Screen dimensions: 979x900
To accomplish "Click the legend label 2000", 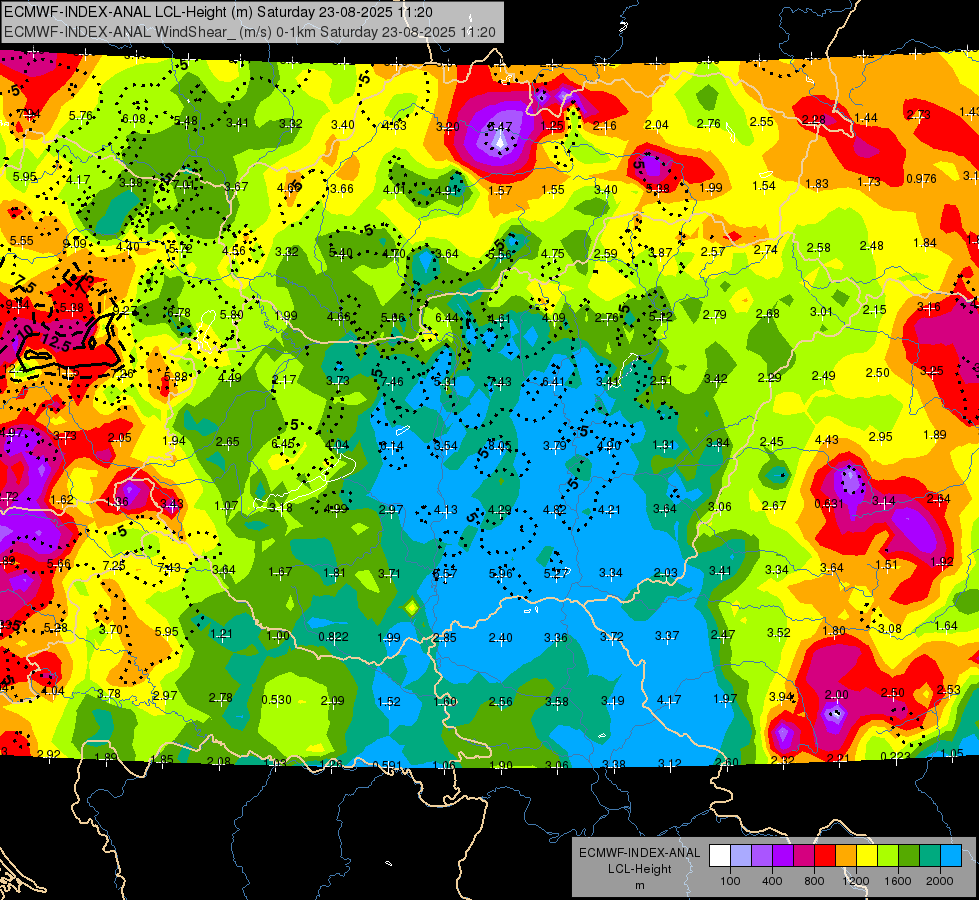I will 940,881.
